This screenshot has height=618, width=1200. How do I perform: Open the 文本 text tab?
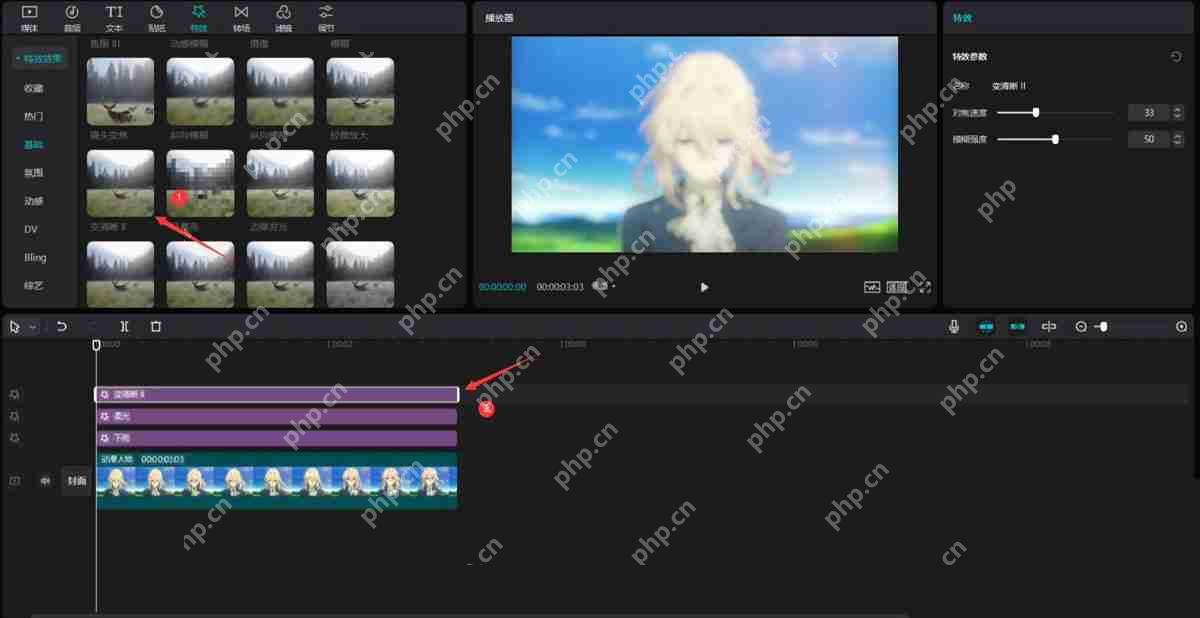pos(114,17)
